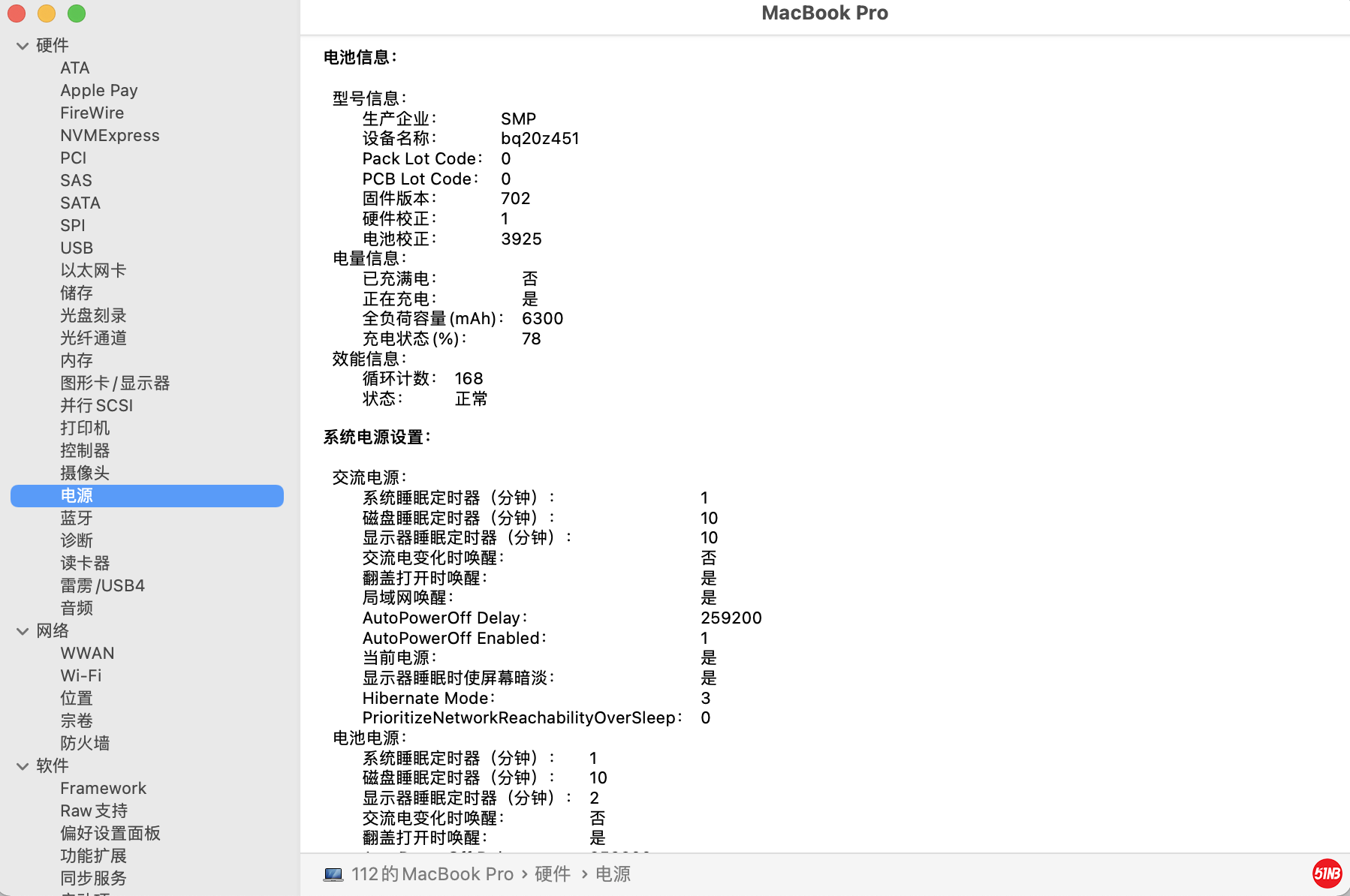Collapse the 网络 section chevron
Viewport: 1350px width, 896px height.
23,631
